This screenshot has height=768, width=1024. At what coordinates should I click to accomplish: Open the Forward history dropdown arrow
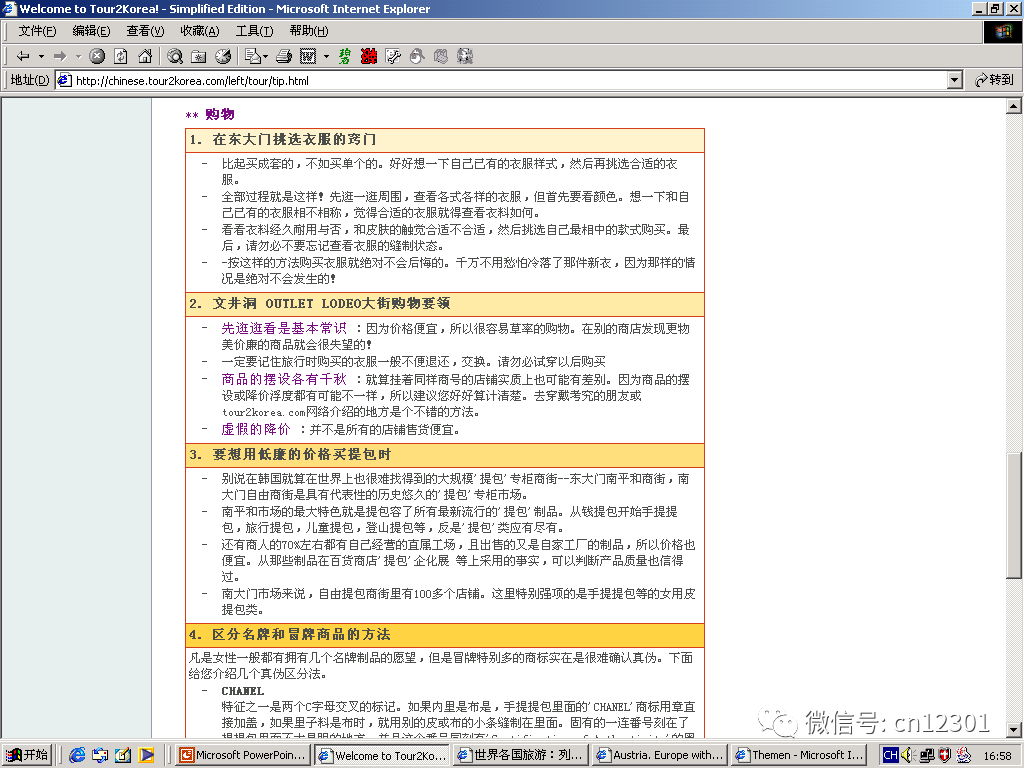pos(78,56)
